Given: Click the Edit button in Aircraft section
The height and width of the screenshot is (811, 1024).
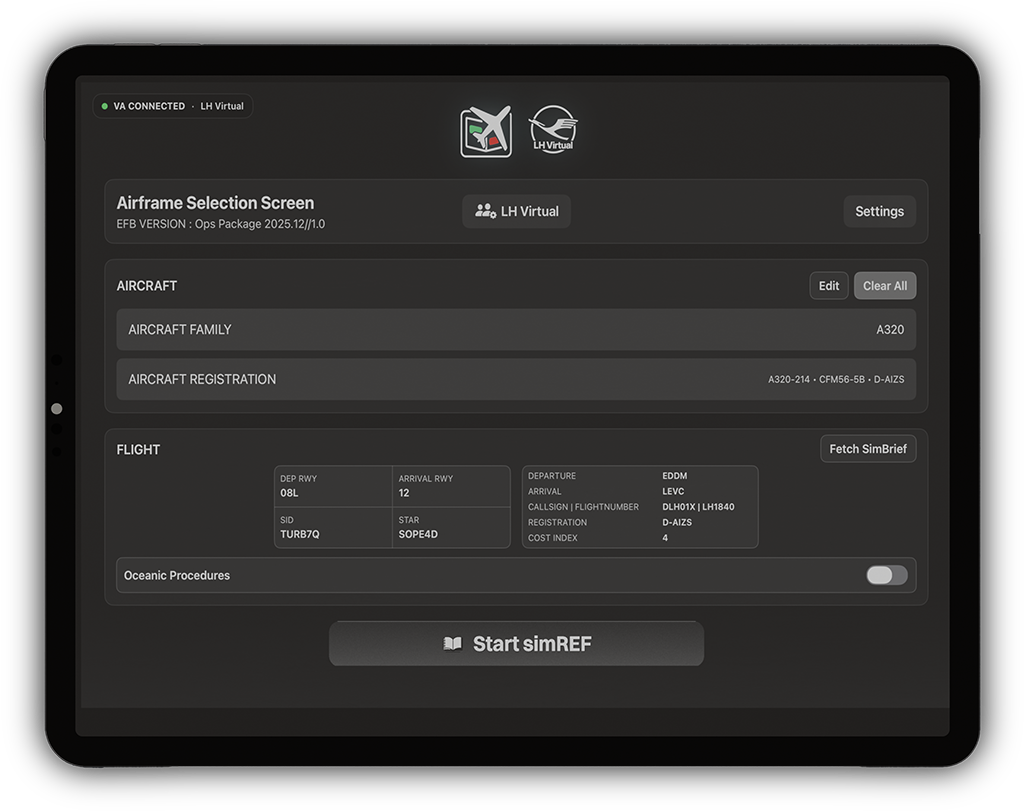Looking at the screenshot, I should click(x=829, y=286).
